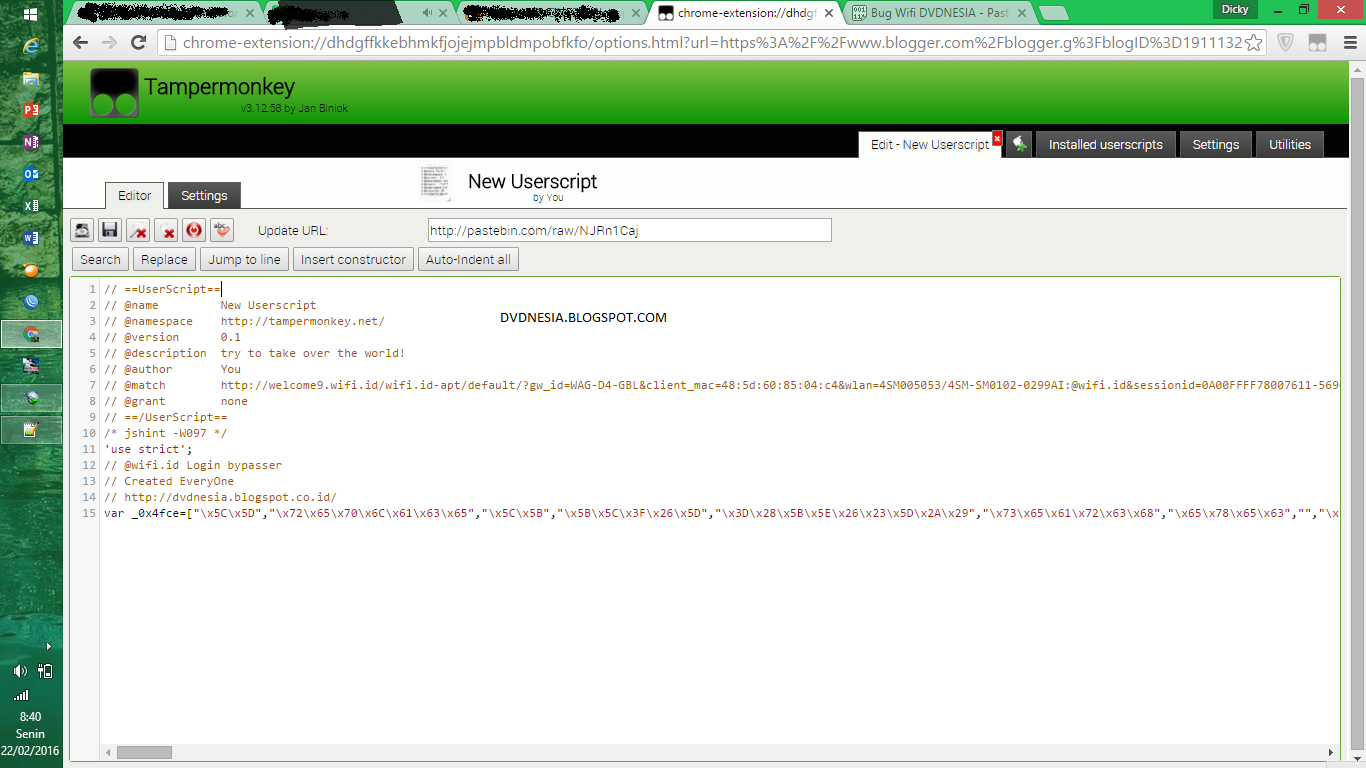The height and width of the screenshot is (768, 1366).
Task: Switch to the Edit - New Userscript tab
Action: (x=930, y=144)
